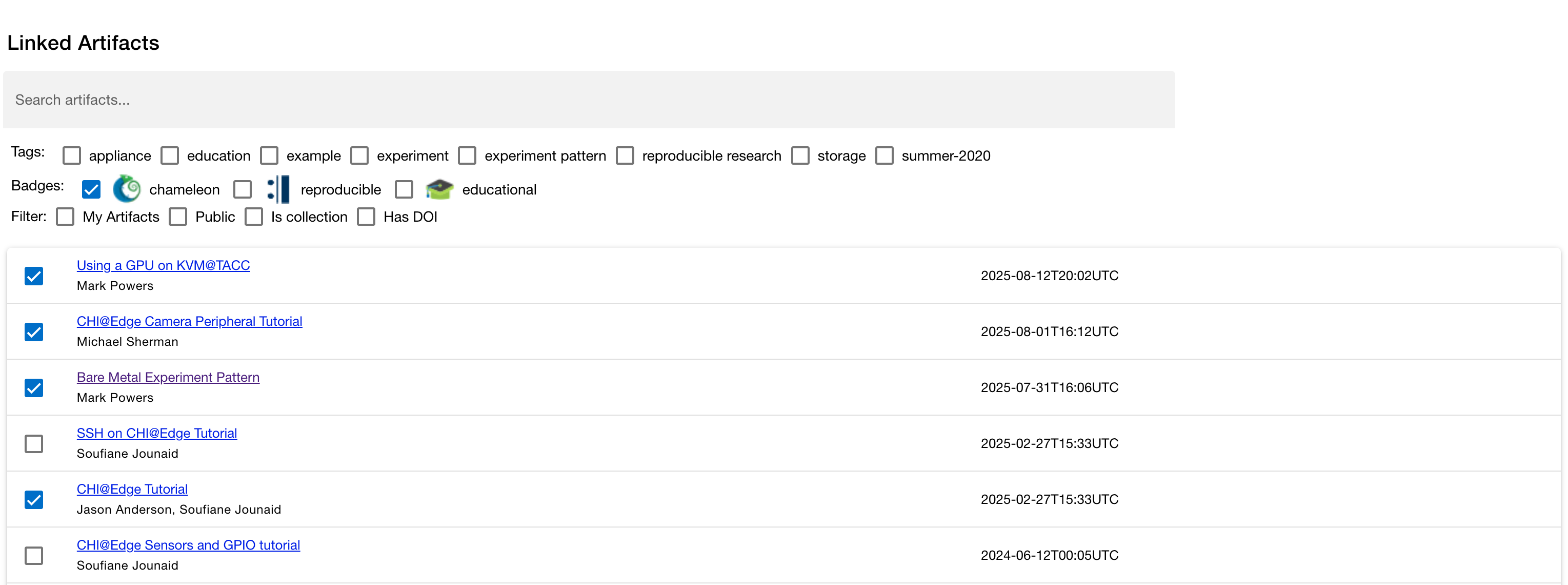1568x585 pixels.
Task: Click timestamp 2025-08-01T16:12UTC
Action: [1050, 331]
